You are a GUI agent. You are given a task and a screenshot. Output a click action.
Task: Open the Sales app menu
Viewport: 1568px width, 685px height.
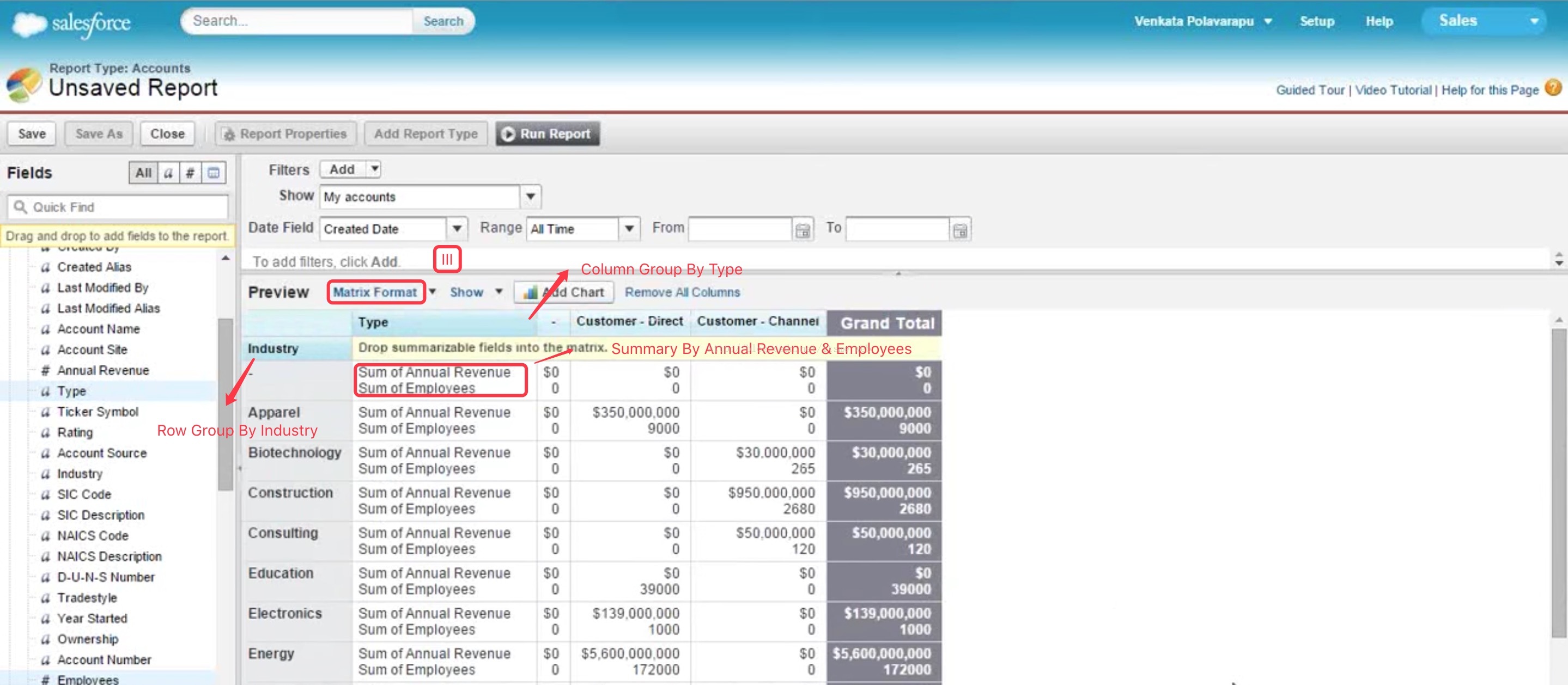click(x=1485, y=21)
